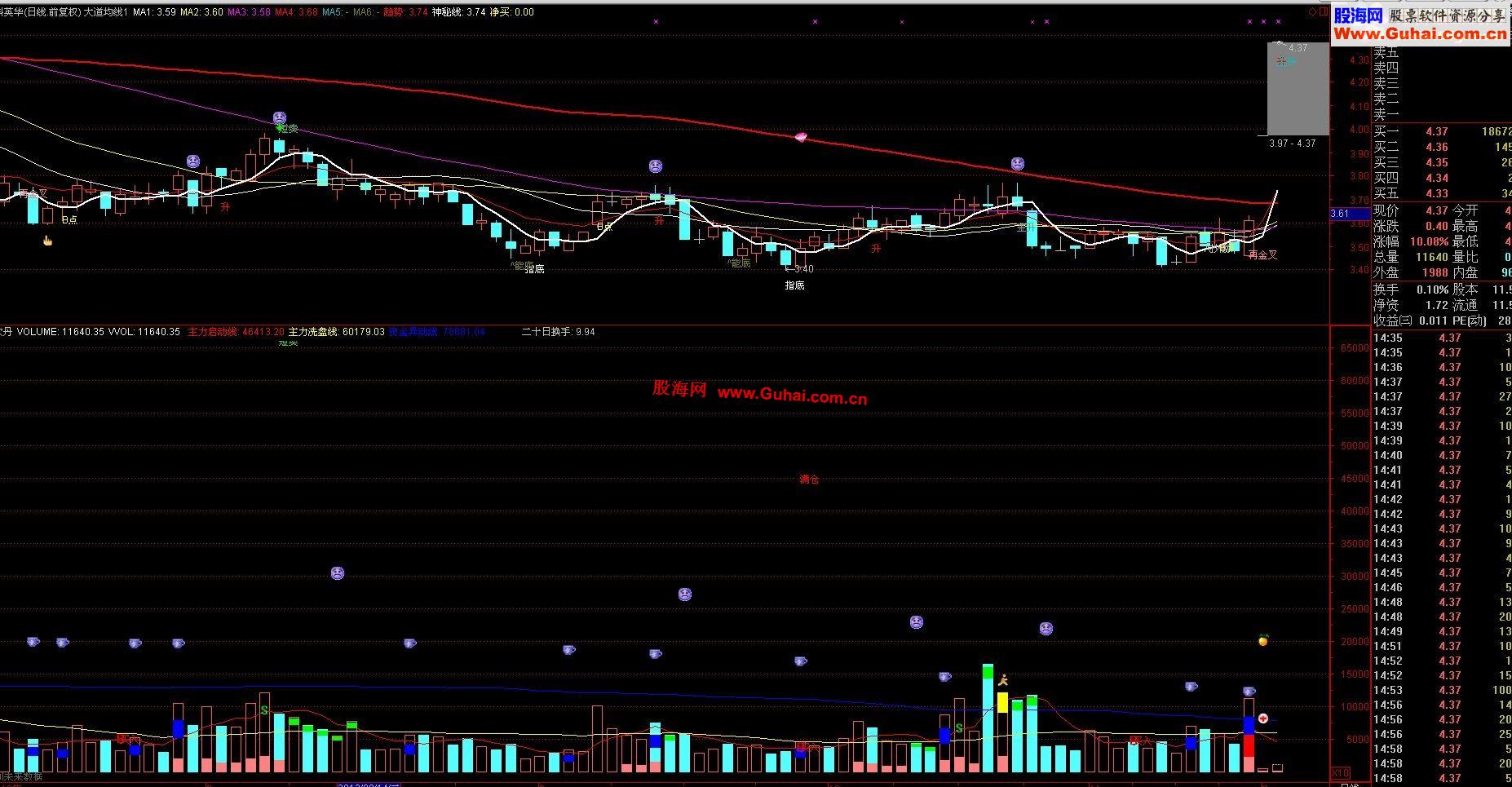Click the 总量 11640 value
Image resolution: width=1512 pixels, height=787 pixels.
pyautogui.click(x=1431, y=257)
